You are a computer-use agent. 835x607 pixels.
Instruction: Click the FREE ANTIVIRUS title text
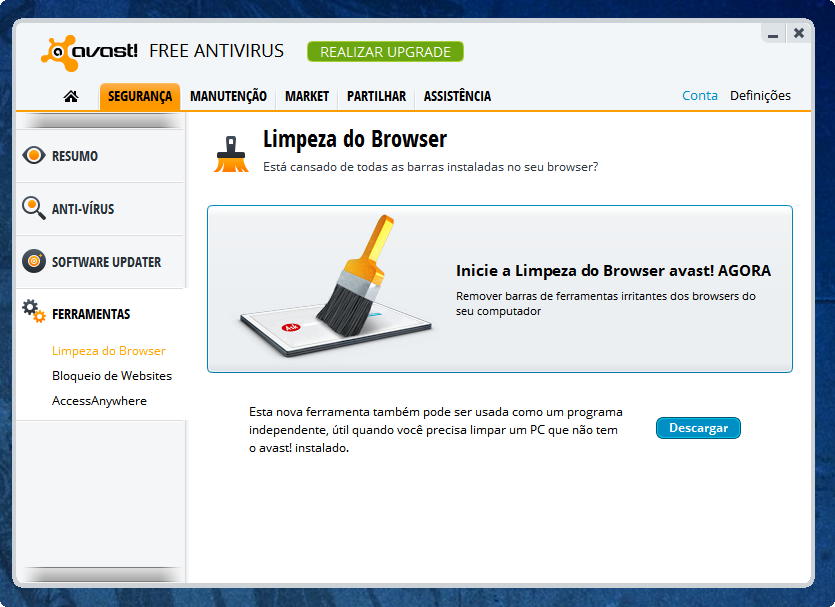click(x=216, y=51)
